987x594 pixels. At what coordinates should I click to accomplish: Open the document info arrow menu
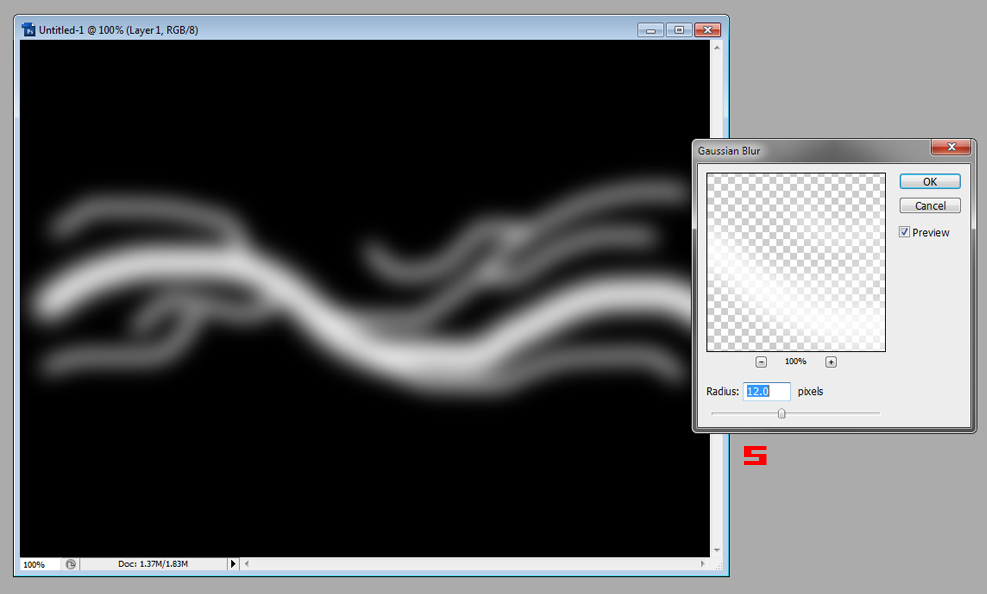pyautogui.click(x=233, y=564)
